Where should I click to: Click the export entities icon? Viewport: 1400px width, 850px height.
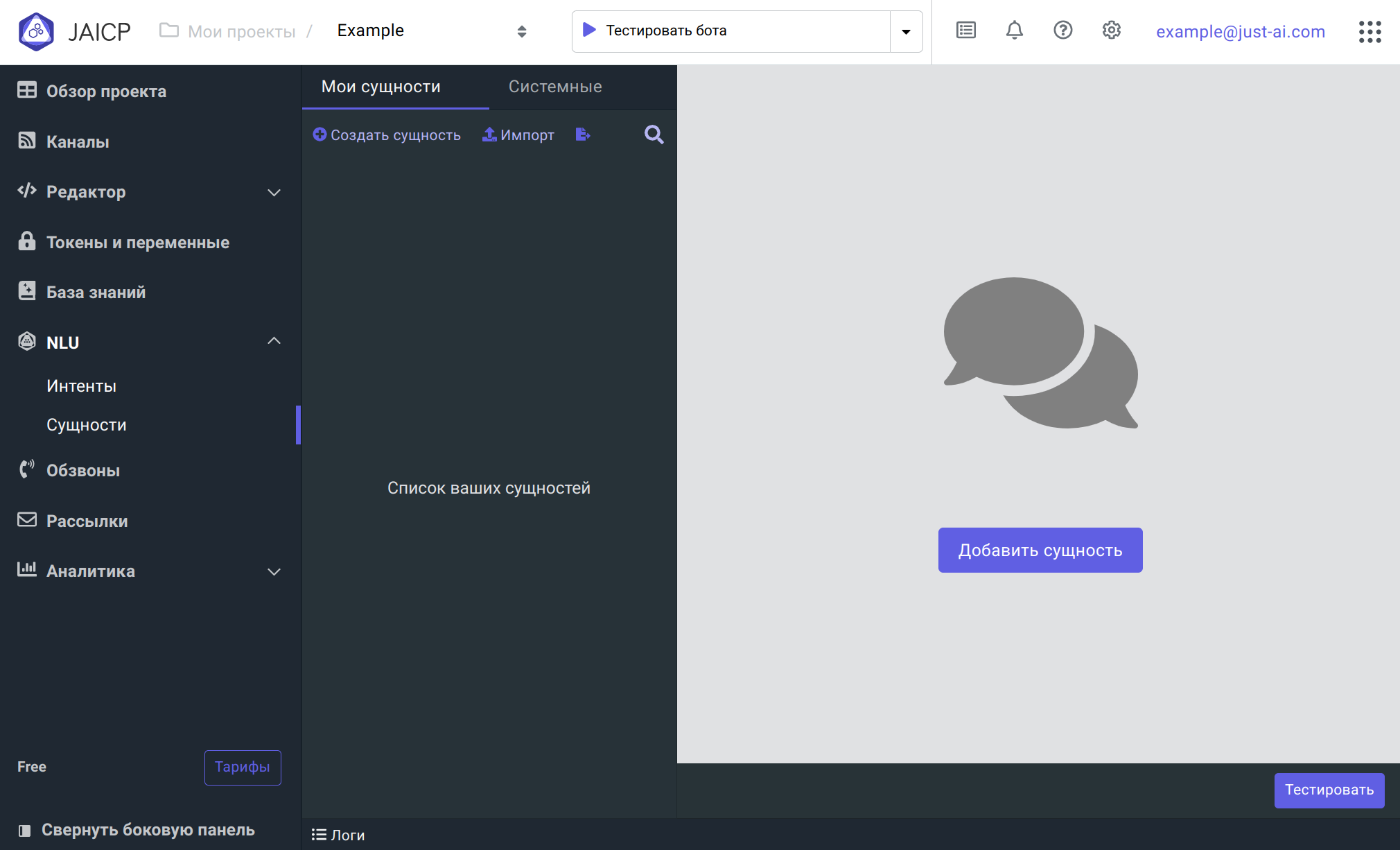(x=582, y=135)
